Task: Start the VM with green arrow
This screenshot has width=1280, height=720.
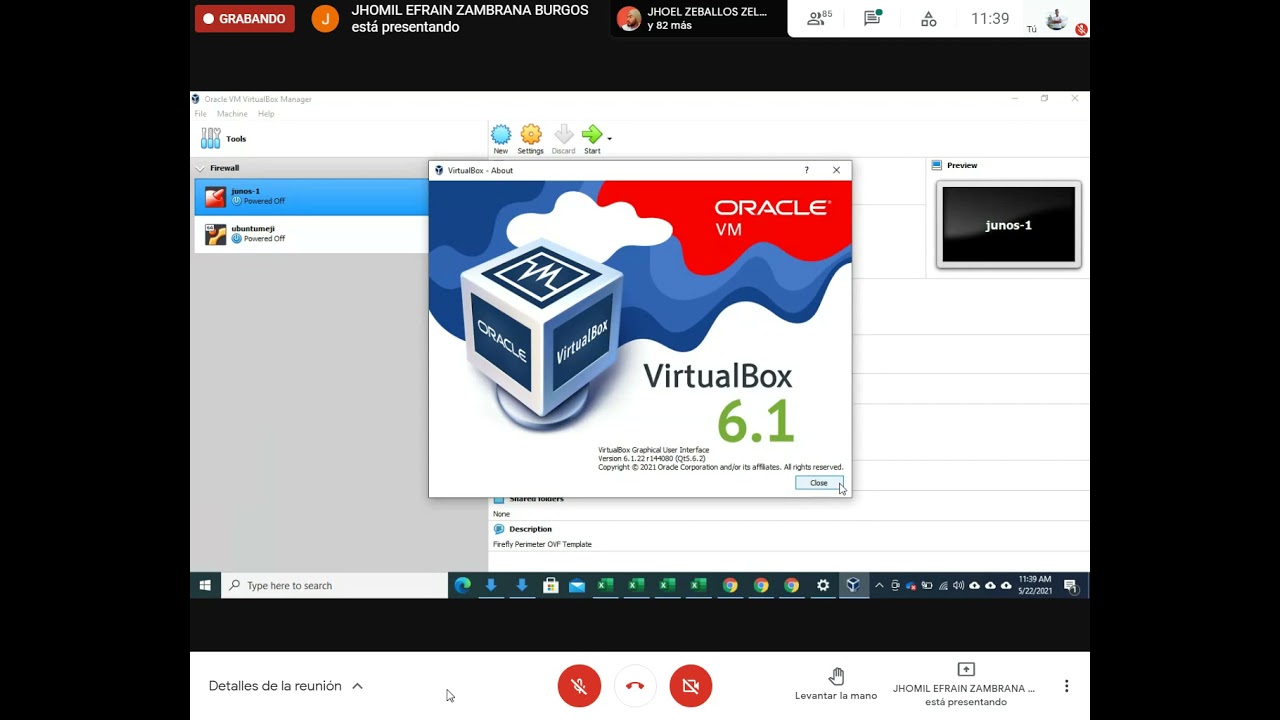Action: (x=592, y=139)
